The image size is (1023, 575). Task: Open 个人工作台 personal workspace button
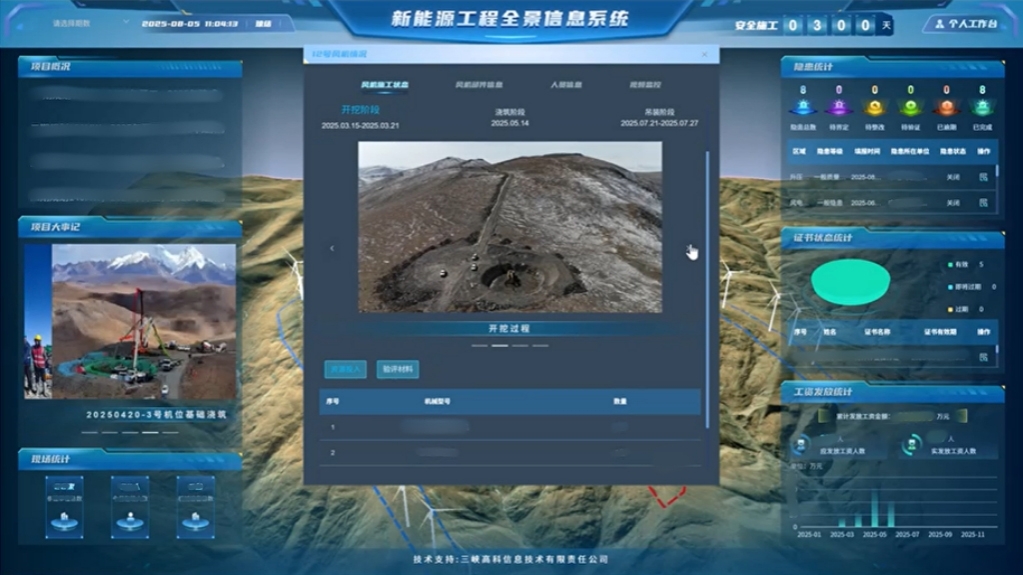[x=961, y=23]
